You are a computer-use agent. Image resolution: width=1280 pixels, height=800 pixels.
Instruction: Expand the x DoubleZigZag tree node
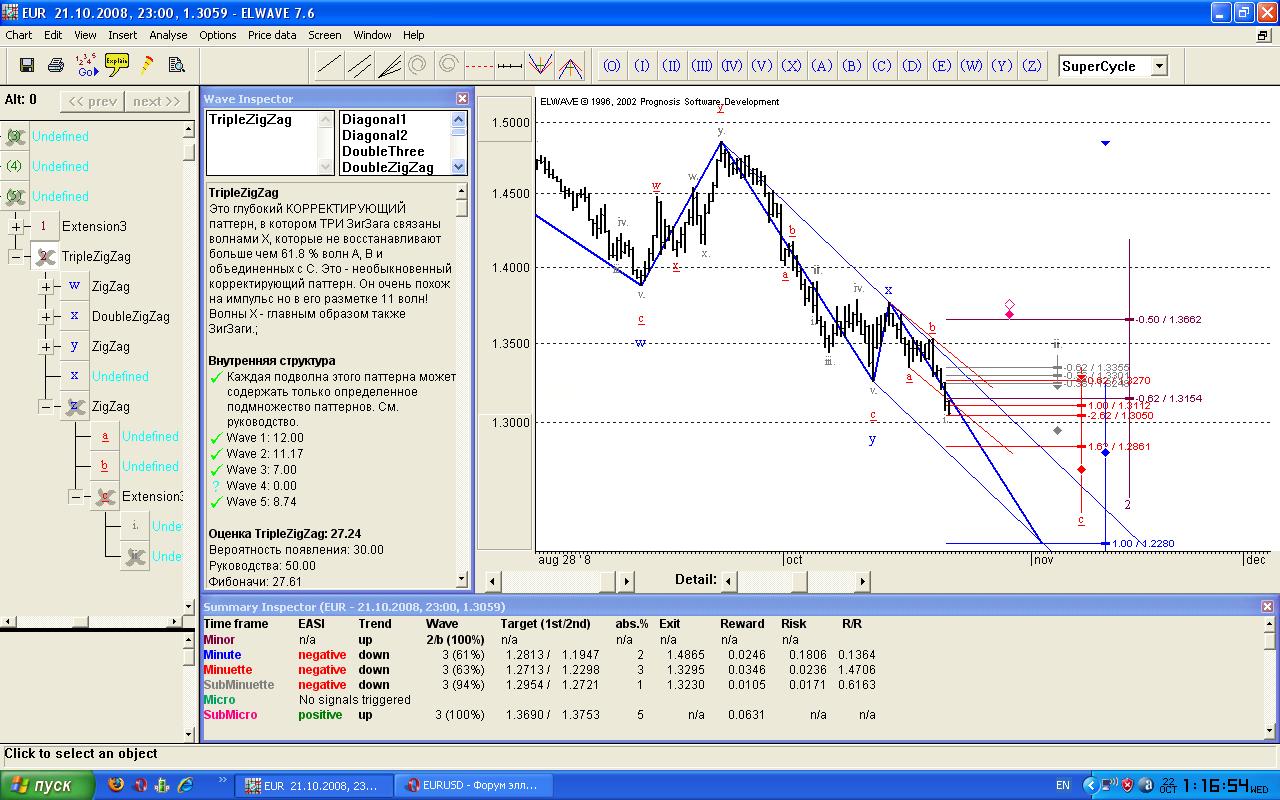click(46, 317)
